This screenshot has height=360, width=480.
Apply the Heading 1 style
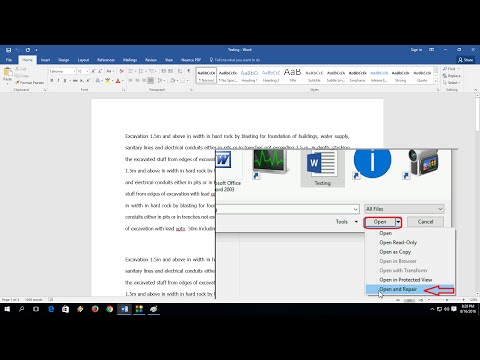point(249,76)
